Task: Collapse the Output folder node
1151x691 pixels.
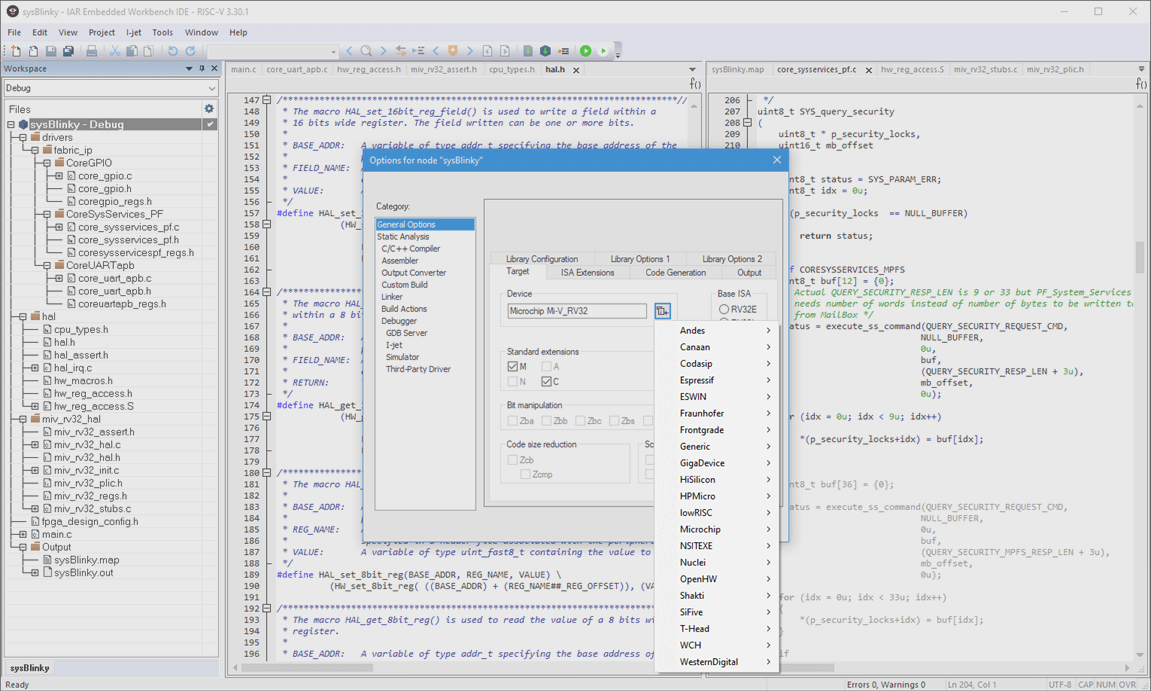Action: (23, 547)
